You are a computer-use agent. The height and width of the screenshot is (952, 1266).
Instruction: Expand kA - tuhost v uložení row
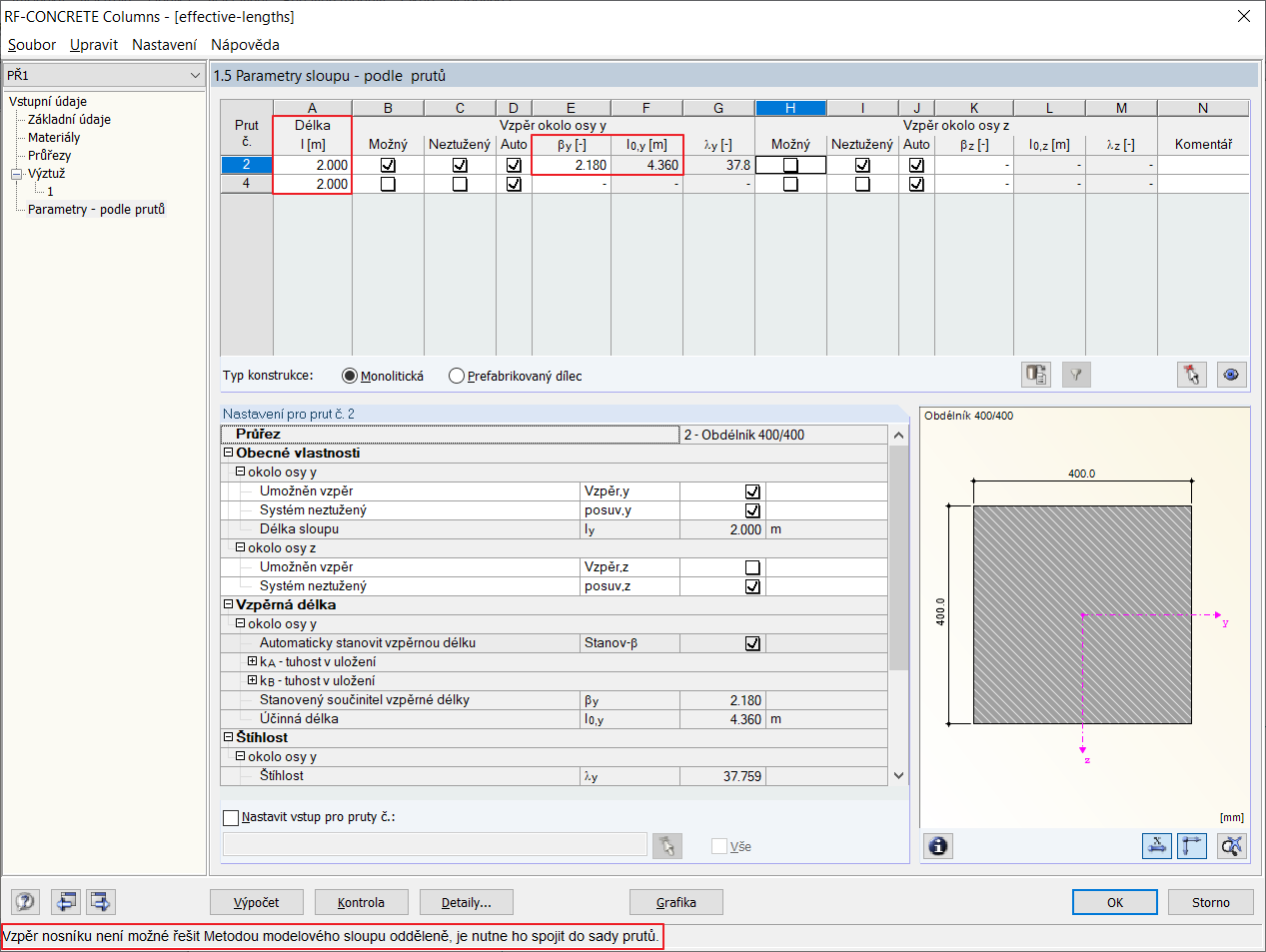[253, 661]
